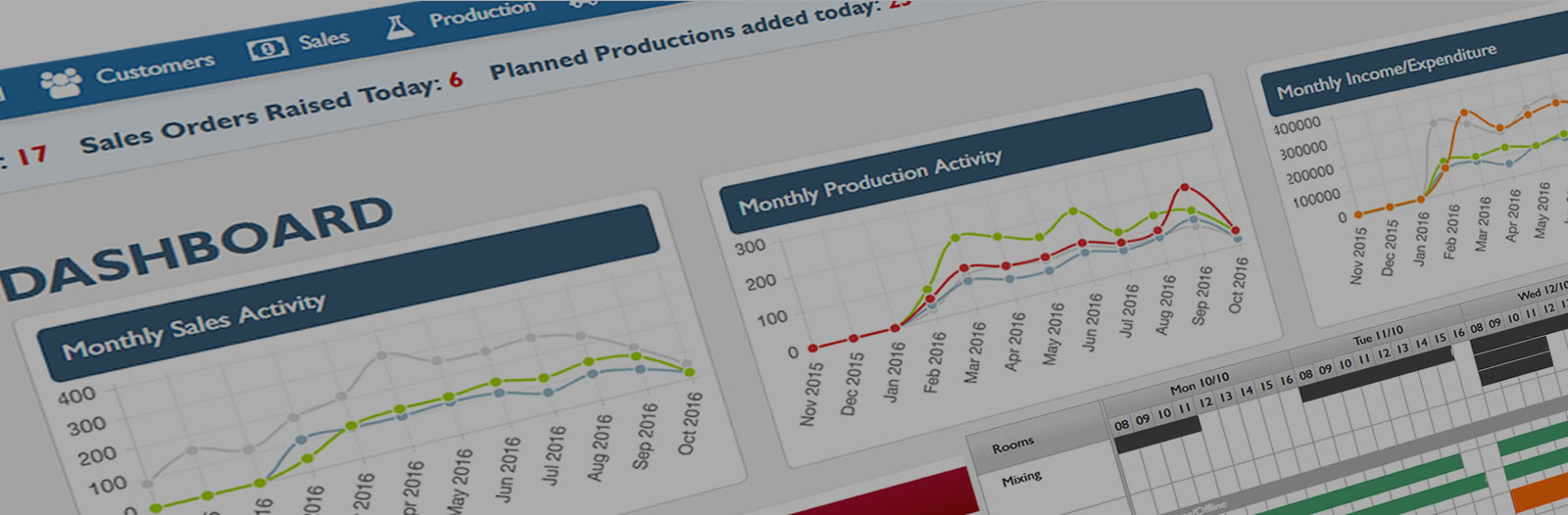Click the Sales Orders Raised Today label
This screenshot has height=515, width=1568.
tap(260, 117)
